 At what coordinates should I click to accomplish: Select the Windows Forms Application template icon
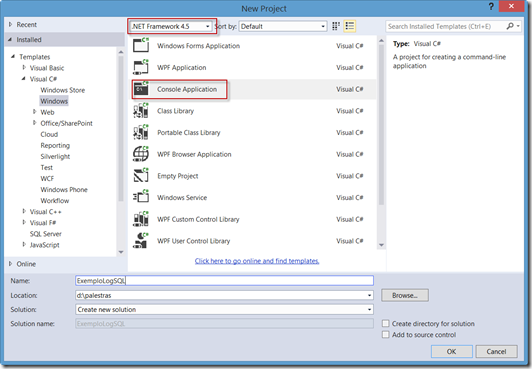point(141,45)
